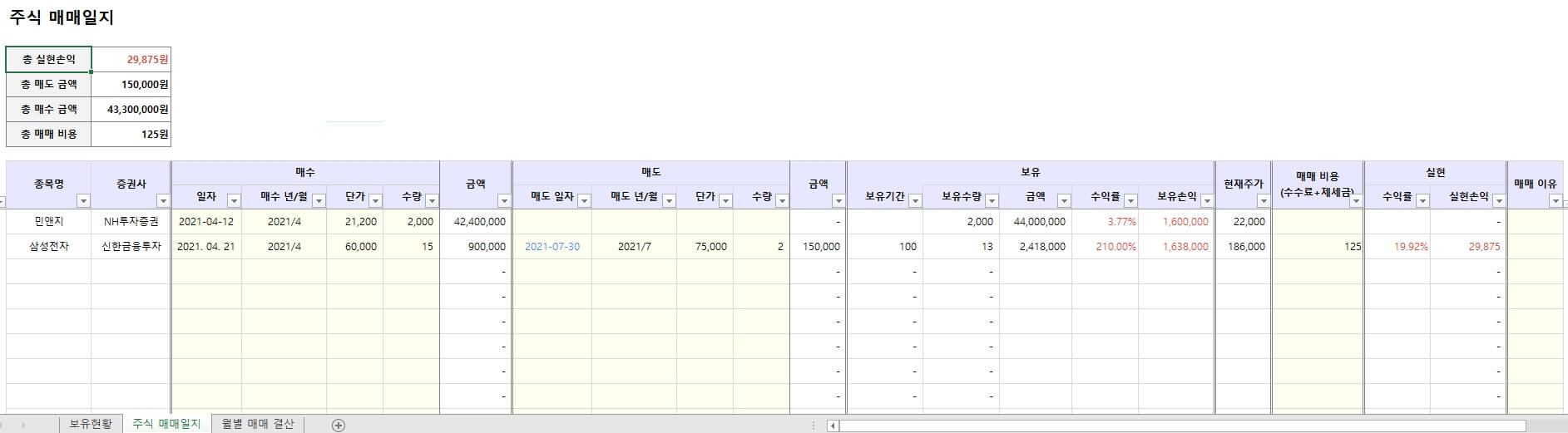Open the 실현손익 filter dropdown
Image resolution: width=1568 pixels, height=433 pixels.
[x=1499, y=200]
